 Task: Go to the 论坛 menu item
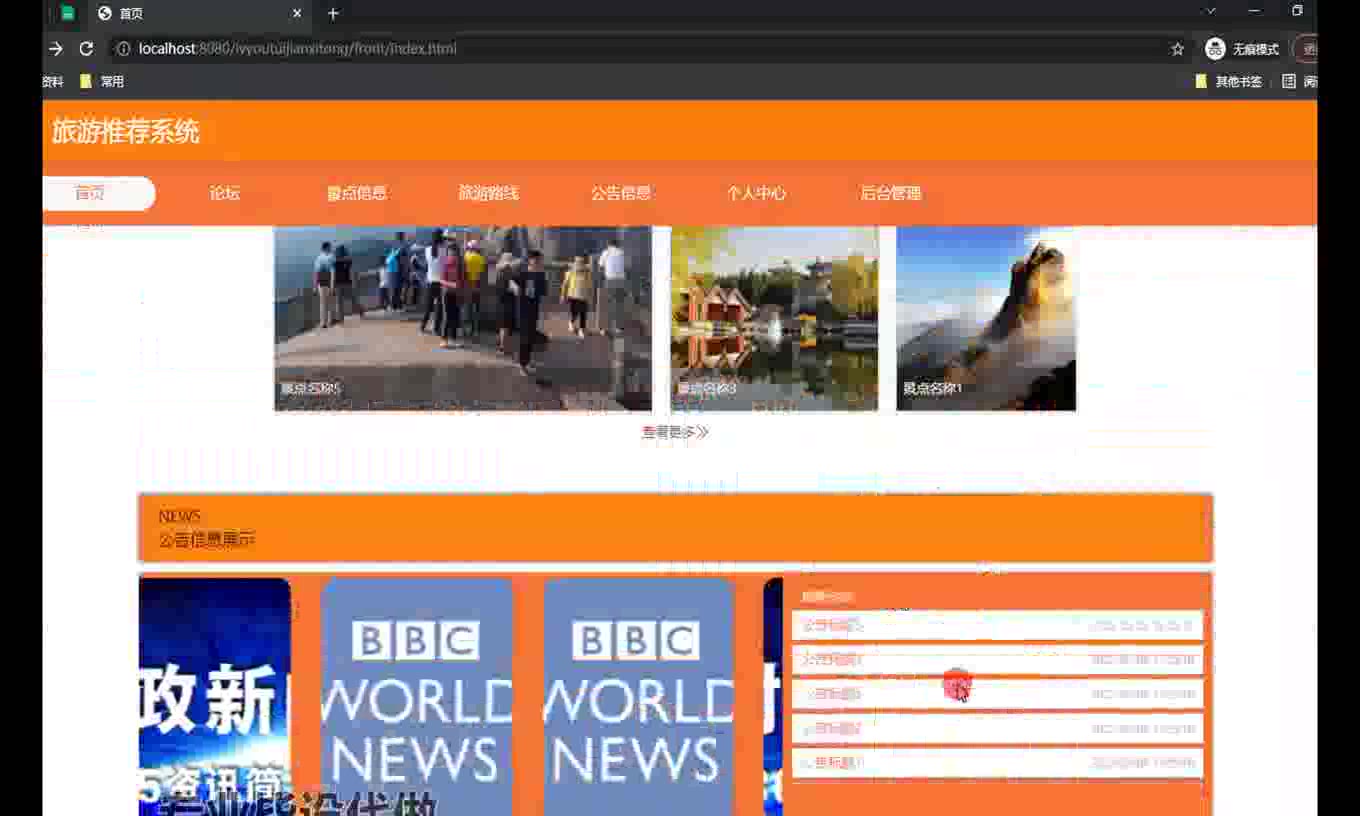point(225,193)
